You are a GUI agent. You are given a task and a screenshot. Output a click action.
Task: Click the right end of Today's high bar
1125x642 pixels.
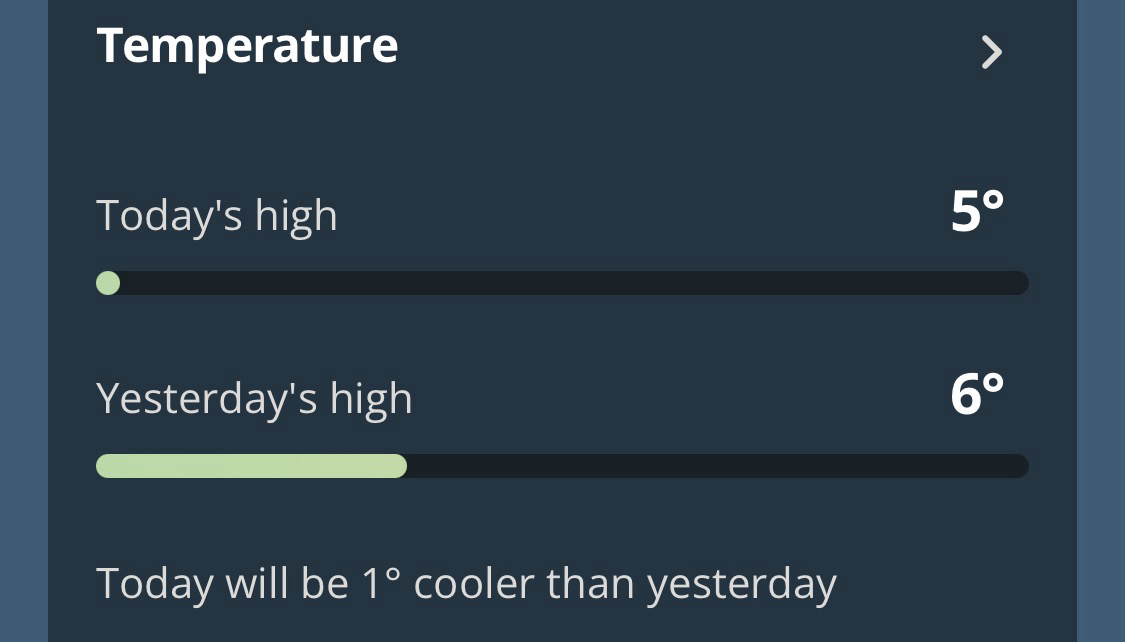tap(1018, 284)
